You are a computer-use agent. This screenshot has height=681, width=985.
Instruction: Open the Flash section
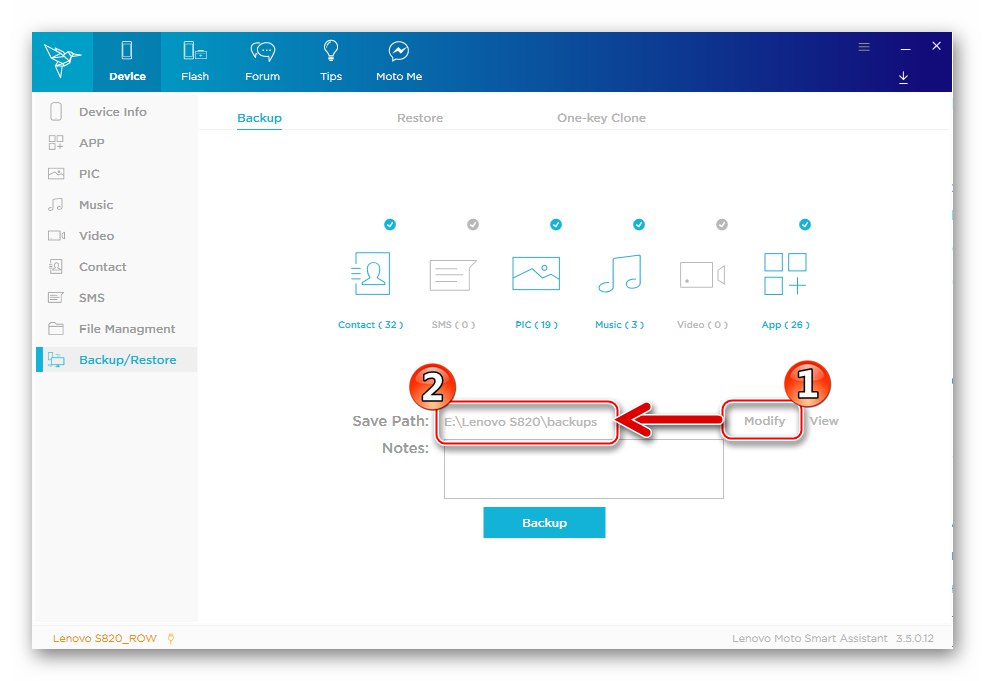click(x=195, y=62)
